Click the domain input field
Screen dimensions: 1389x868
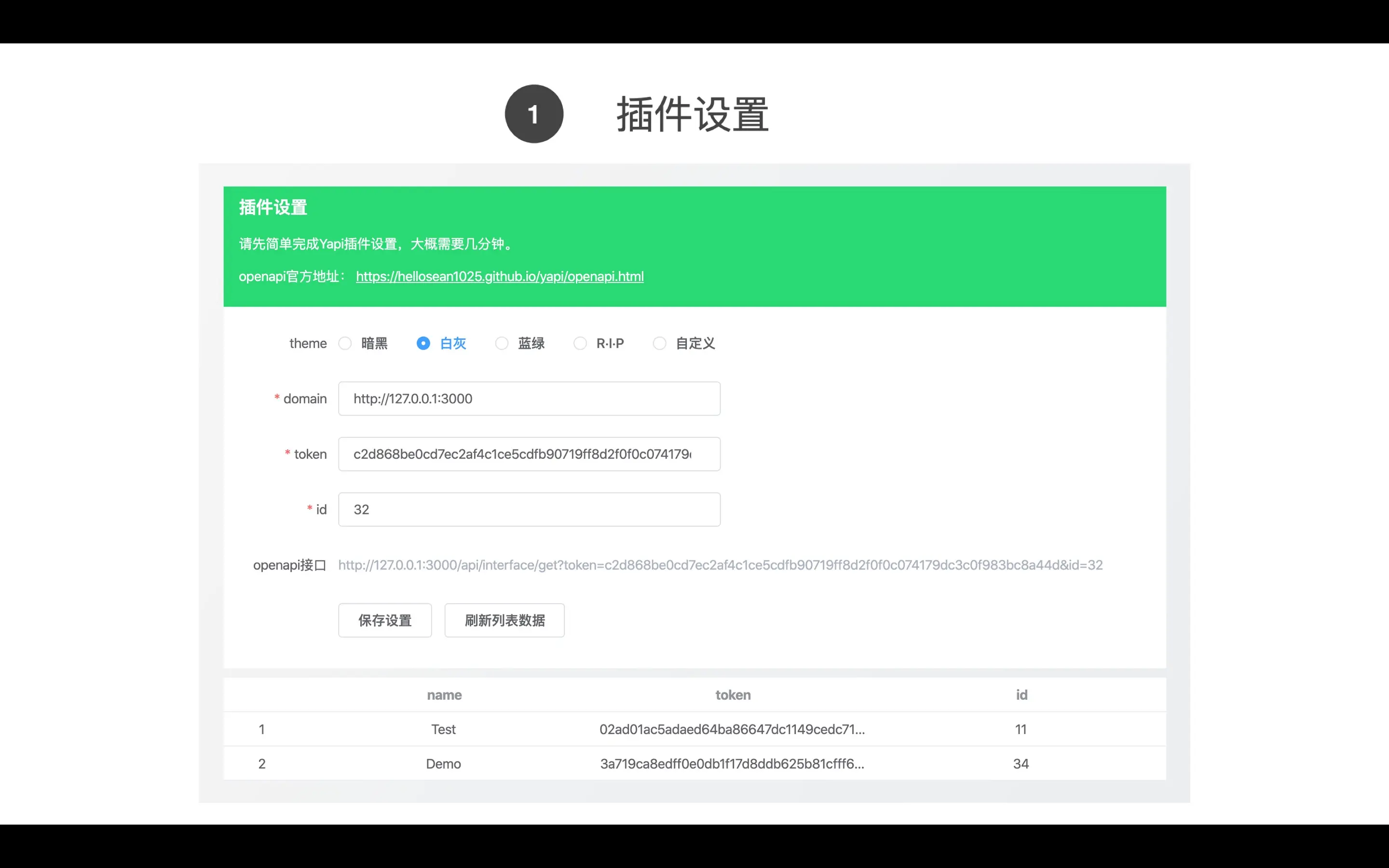529,398
